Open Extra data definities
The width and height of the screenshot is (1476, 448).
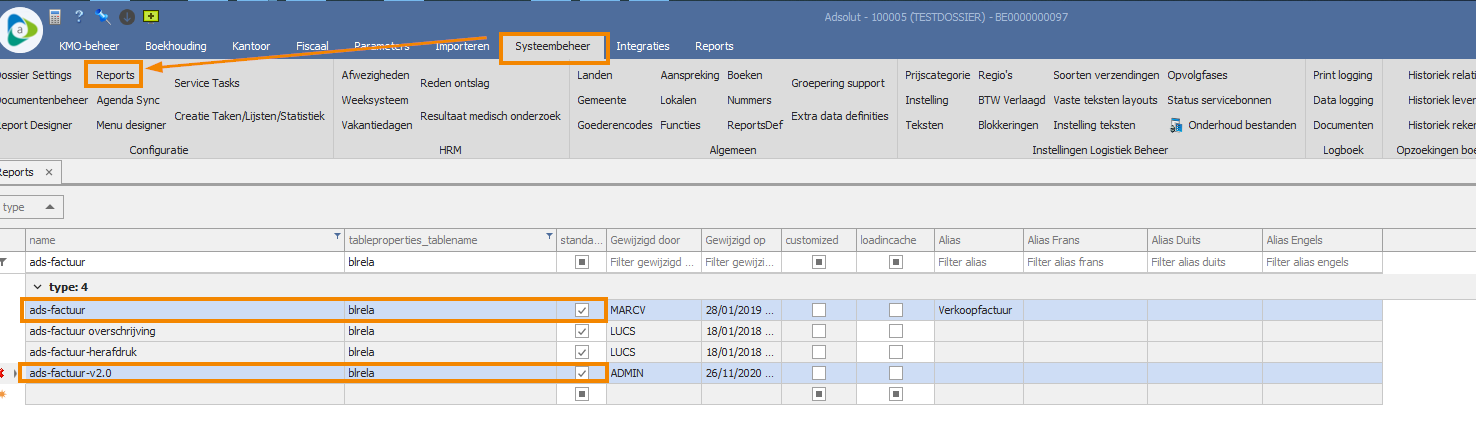840,116
